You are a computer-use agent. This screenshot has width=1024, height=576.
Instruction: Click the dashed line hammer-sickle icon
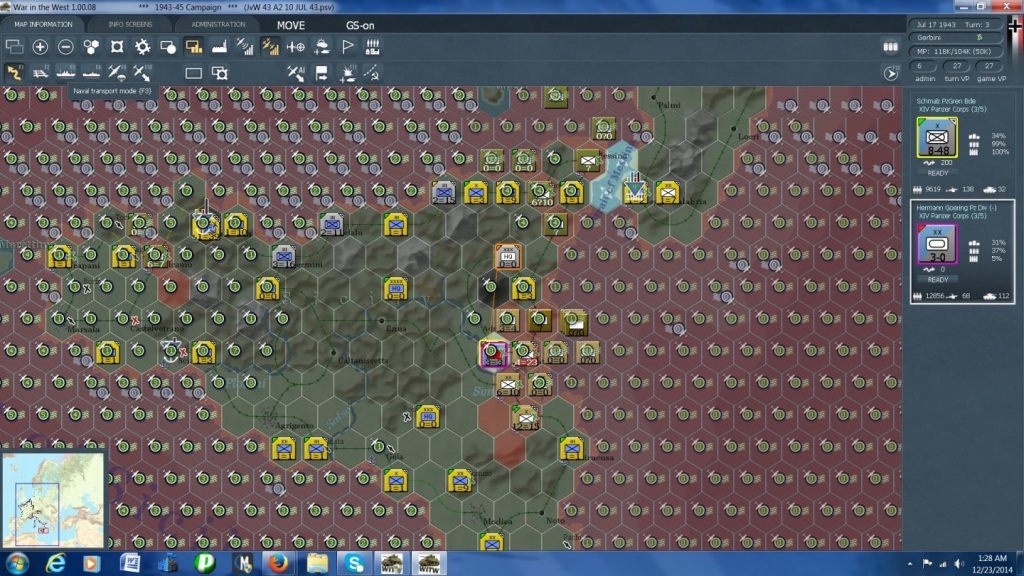372,73
